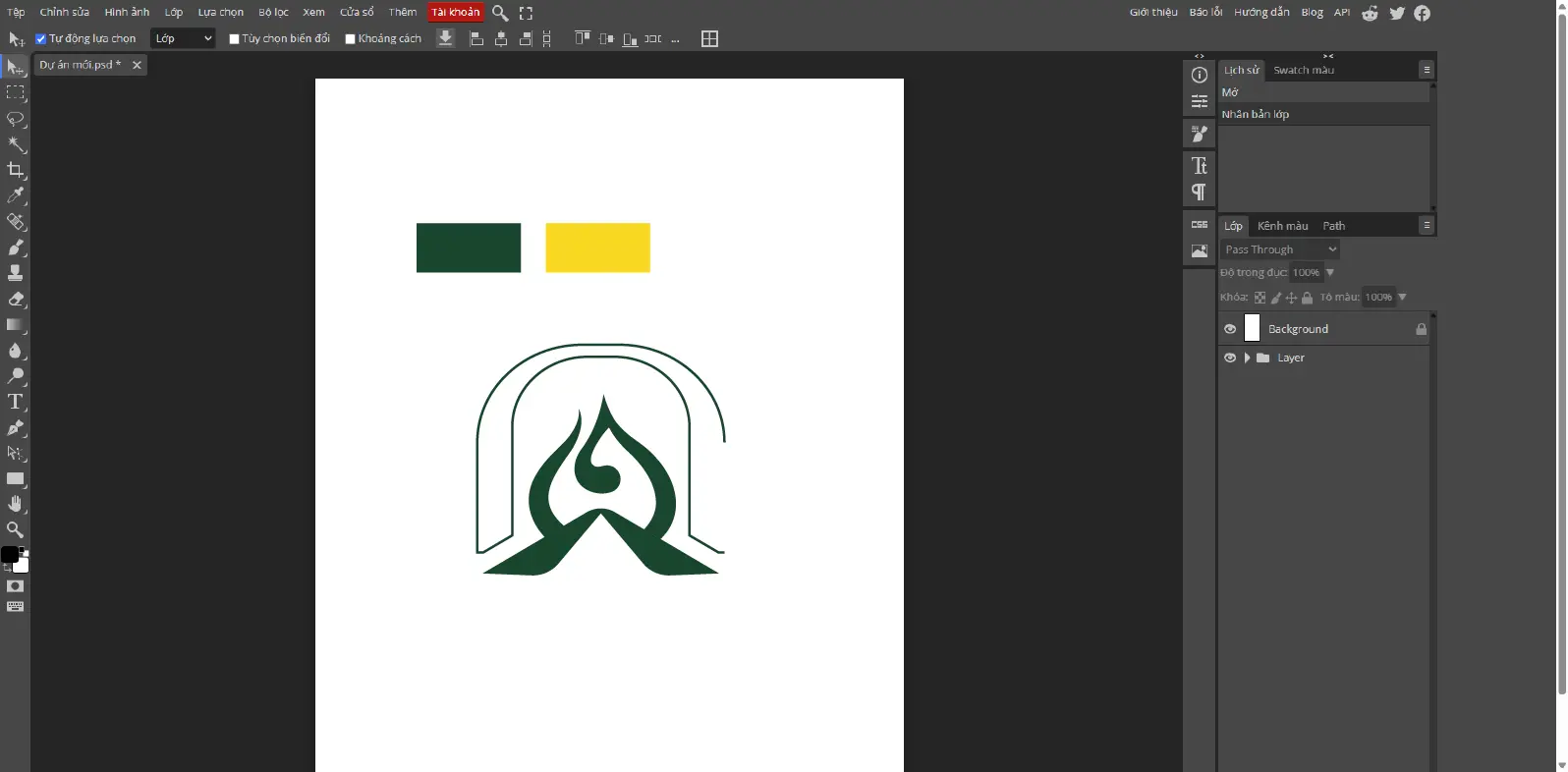Open the keyboard shortcuts icon
Image resolution: width=1568 pixels, height=772 pixels.
coord(15,607)
